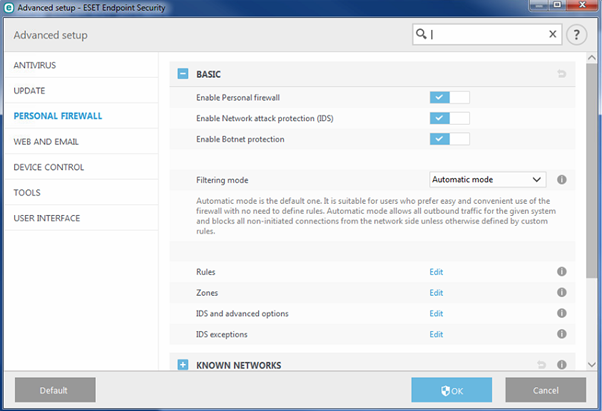Click the scrollbar up arrow

coord(592,58)
